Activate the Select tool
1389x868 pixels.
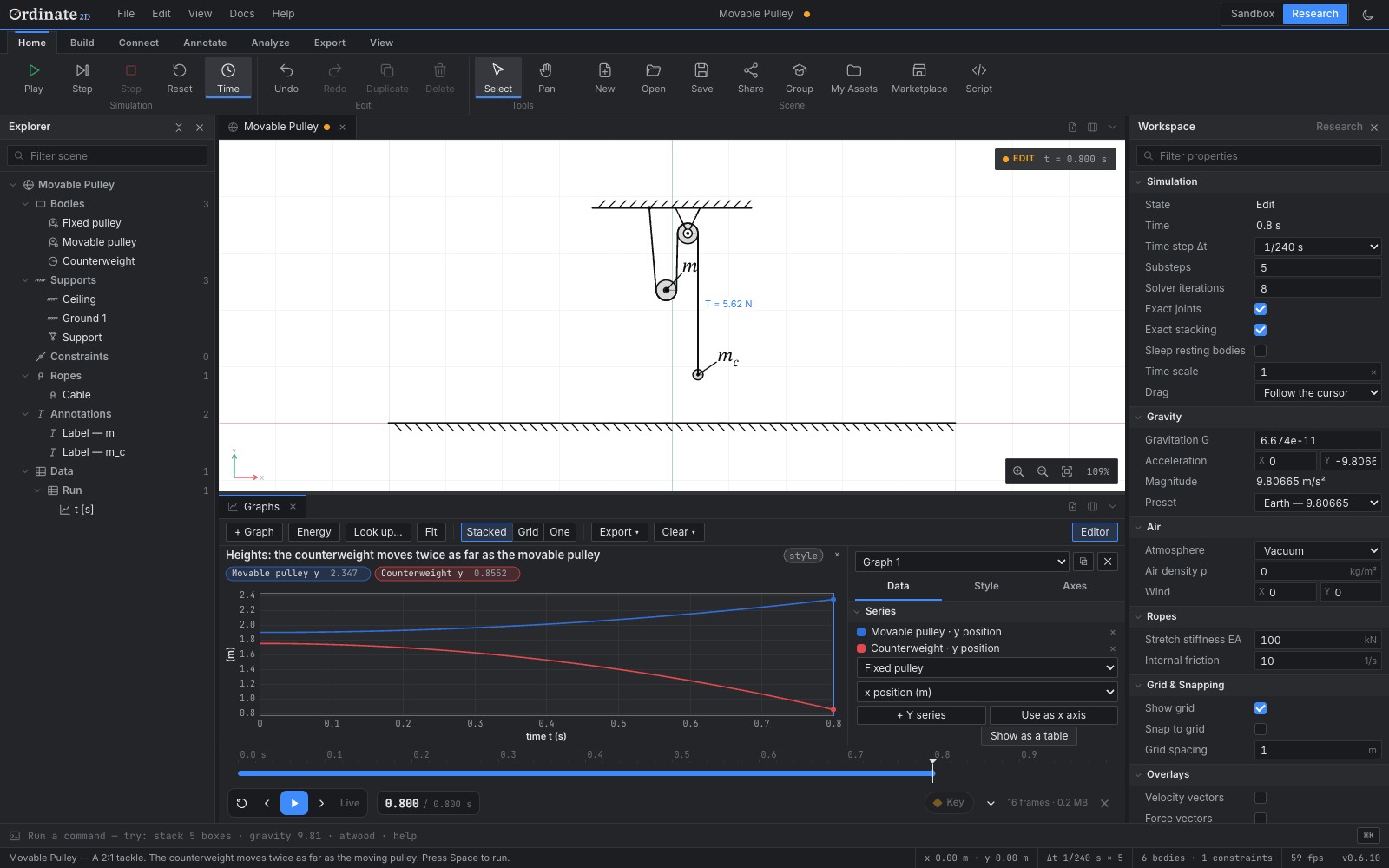tap(498, 77)
